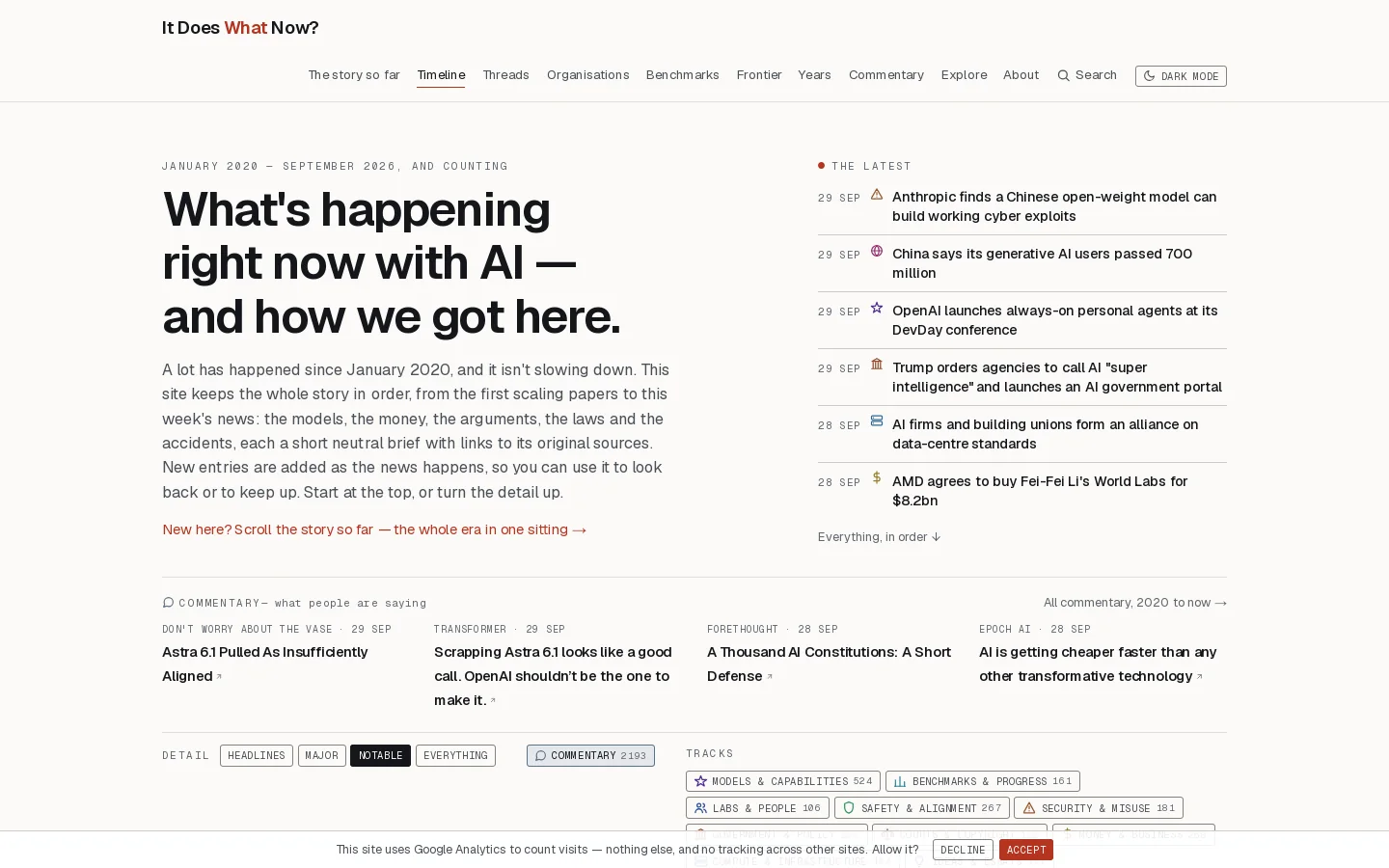Open Anthropic Chinese open-weight model headline

click(1054, 206)
